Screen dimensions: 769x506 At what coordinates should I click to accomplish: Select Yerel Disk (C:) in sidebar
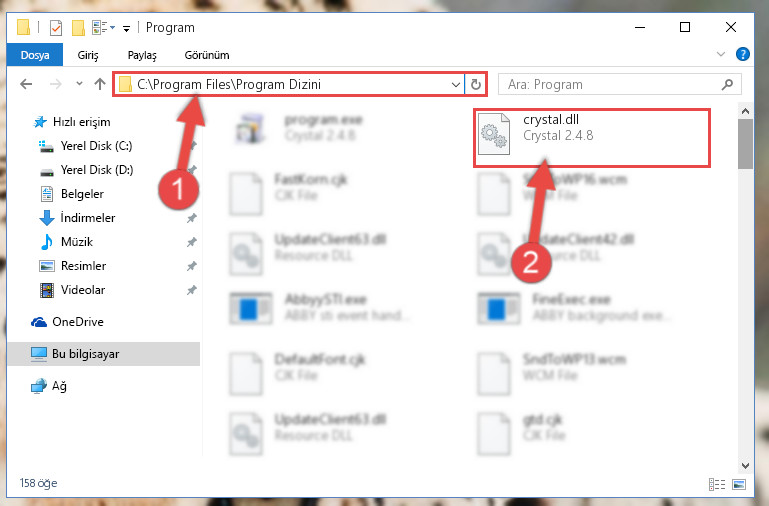[x=96, y=146]
